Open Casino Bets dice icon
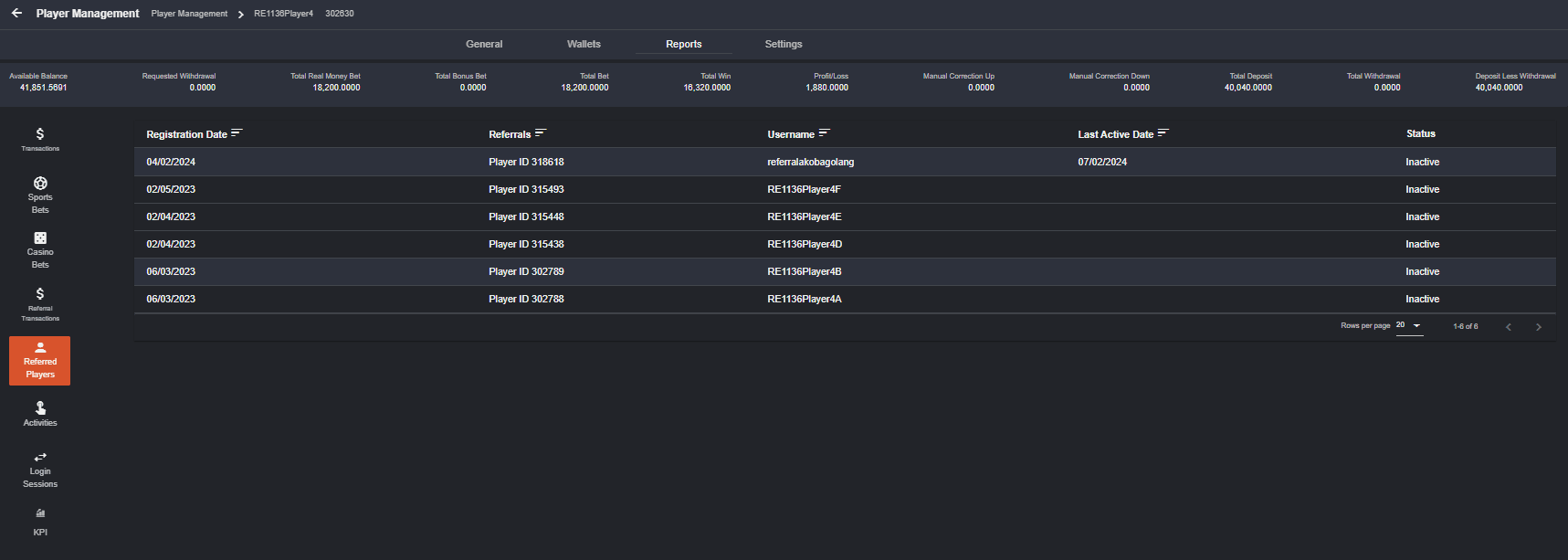 pos(40,238)
